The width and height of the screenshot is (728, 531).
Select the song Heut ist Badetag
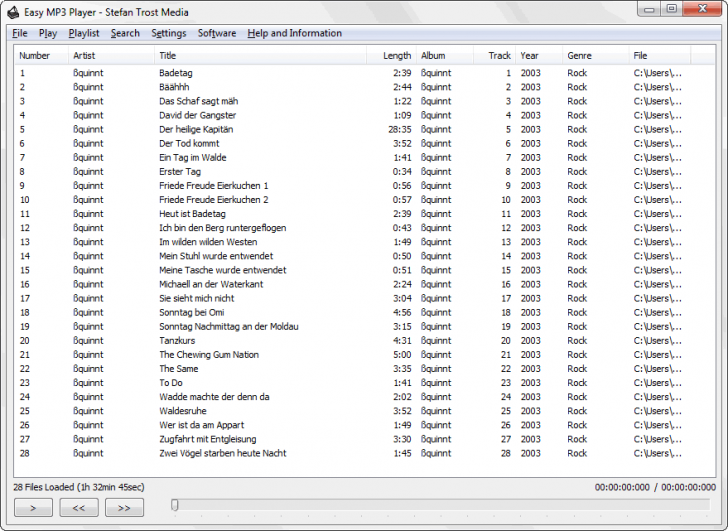tap(192, 214)
